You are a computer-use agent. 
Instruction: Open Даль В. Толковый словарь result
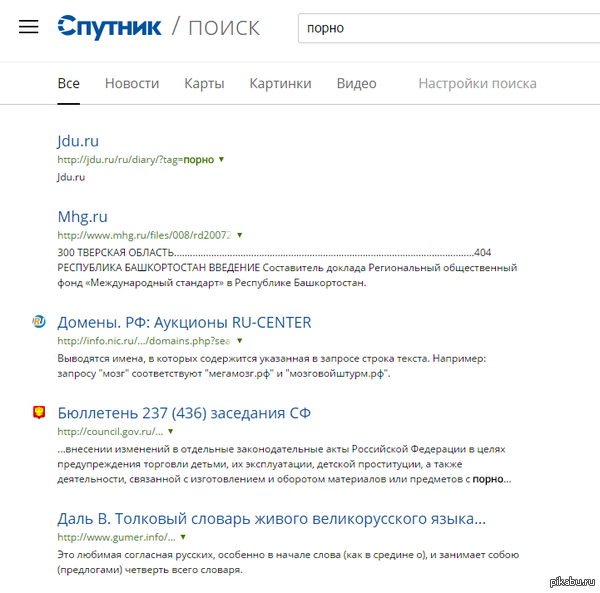tap(272, 519)
